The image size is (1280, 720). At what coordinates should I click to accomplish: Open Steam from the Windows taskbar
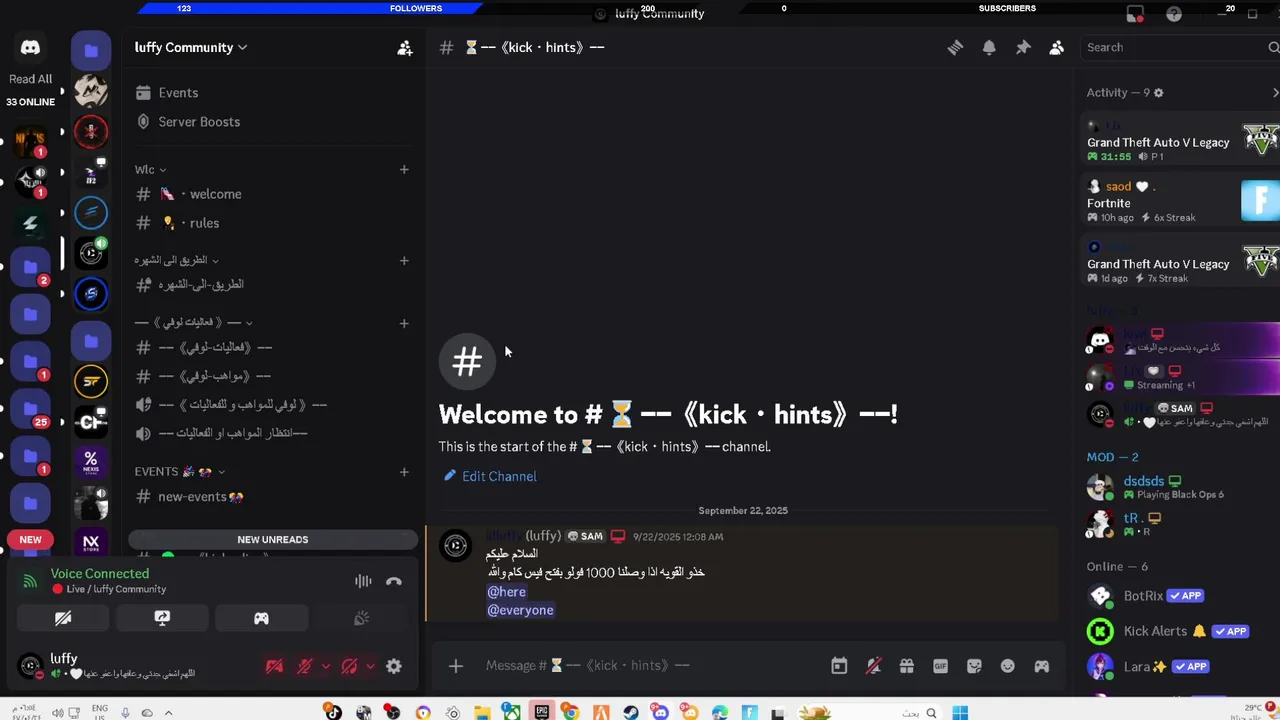point(631,713)
